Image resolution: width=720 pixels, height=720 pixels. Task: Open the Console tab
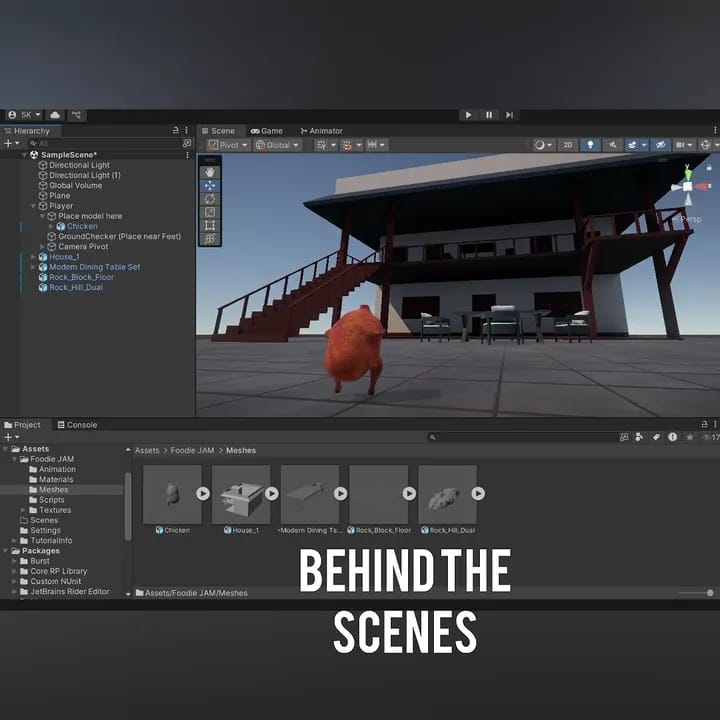click(77, 425)
